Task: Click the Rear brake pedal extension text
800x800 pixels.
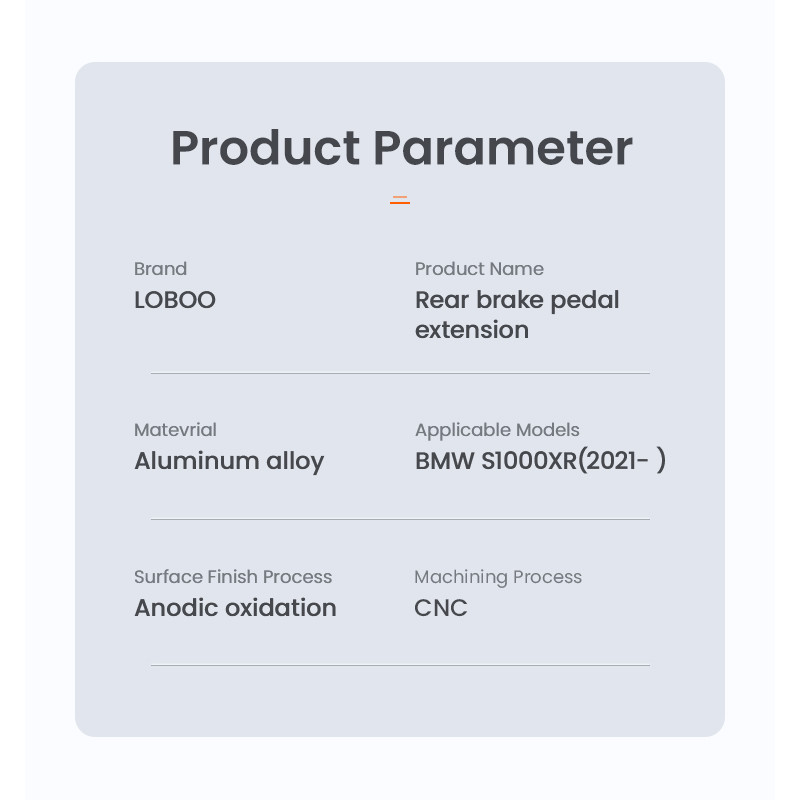Action: click(x=517, y=315)
